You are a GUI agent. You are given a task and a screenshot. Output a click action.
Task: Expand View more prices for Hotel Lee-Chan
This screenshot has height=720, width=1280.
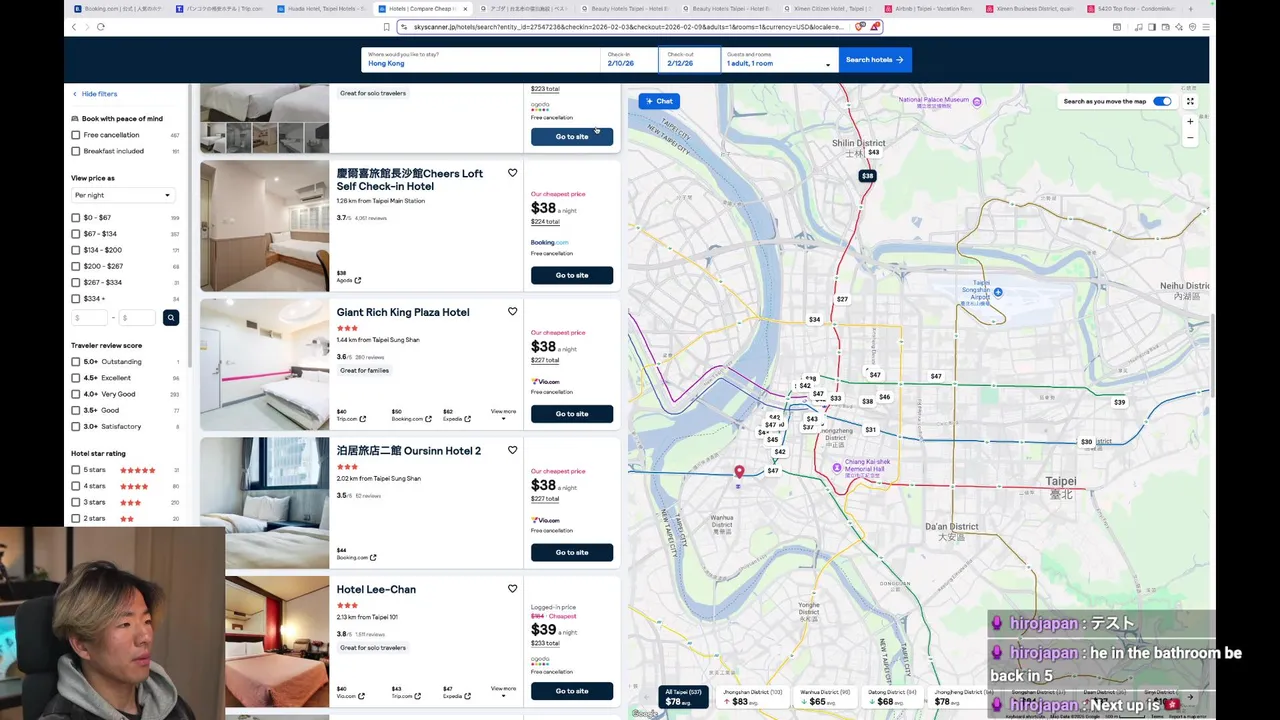(x=503, y=691)
